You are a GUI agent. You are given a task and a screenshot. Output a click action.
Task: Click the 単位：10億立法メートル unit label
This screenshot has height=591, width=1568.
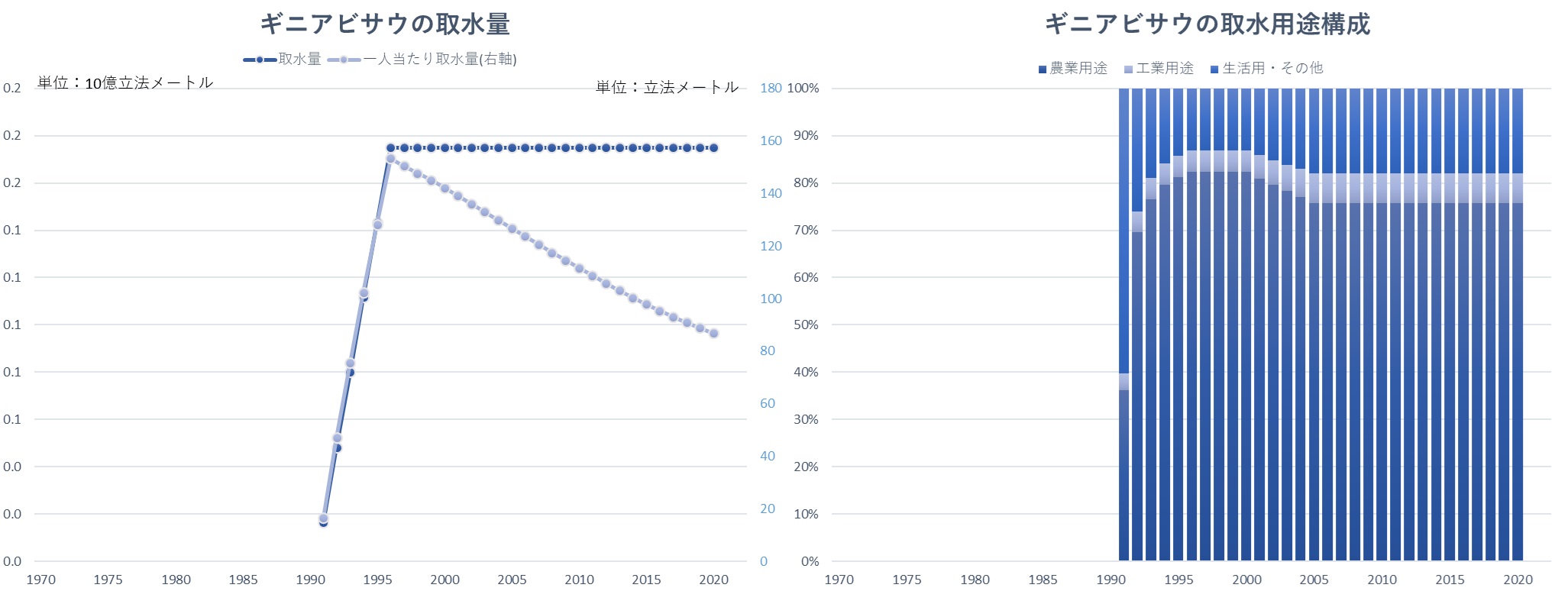click(125, 82)
